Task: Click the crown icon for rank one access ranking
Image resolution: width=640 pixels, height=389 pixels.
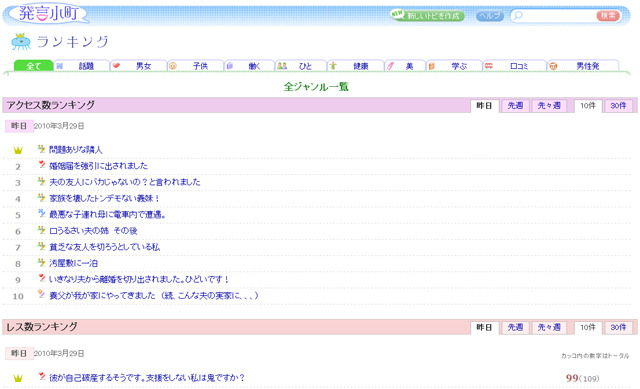Action: pos(18,150)
